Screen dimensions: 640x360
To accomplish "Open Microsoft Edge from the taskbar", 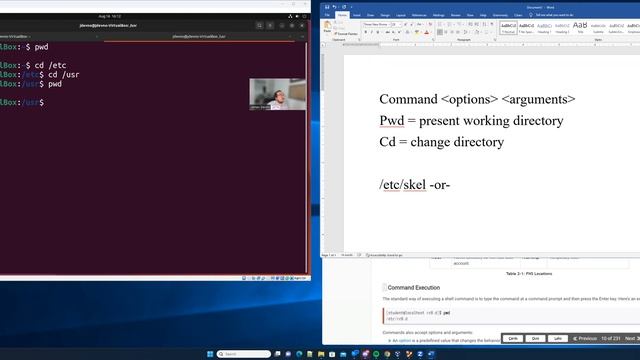I will (299, 354).
